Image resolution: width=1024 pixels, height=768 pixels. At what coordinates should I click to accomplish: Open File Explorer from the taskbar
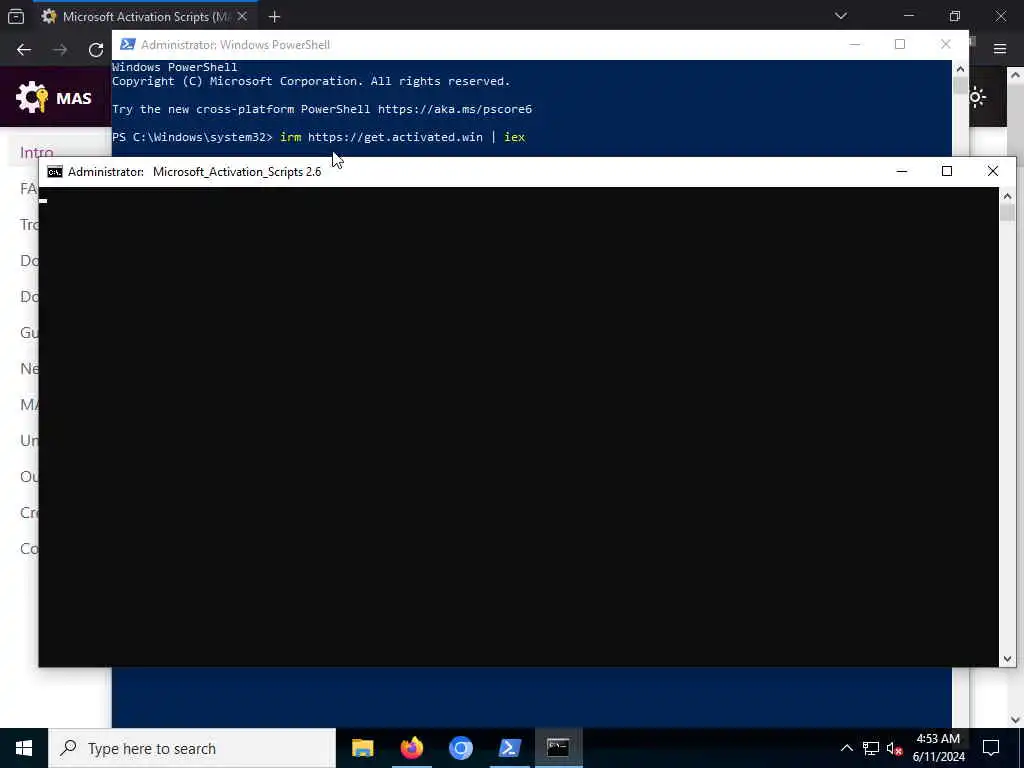point(362,748)
